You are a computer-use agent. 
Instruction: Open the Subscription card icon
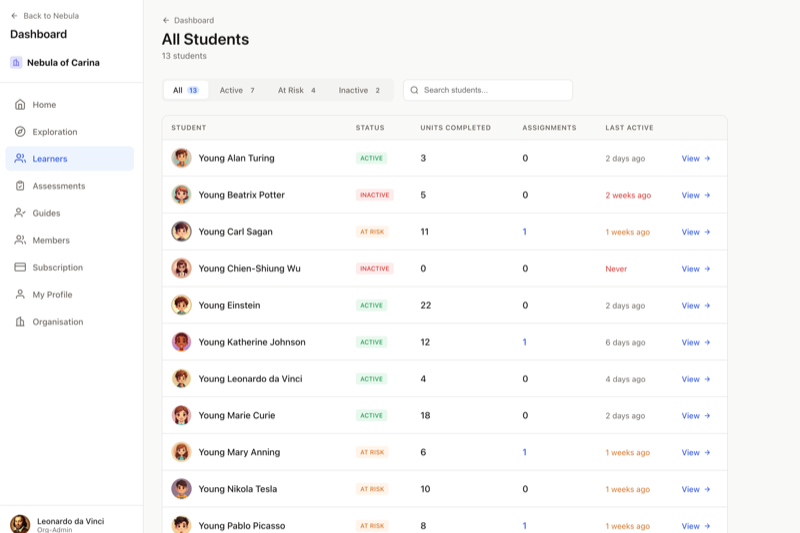(20, 267)
